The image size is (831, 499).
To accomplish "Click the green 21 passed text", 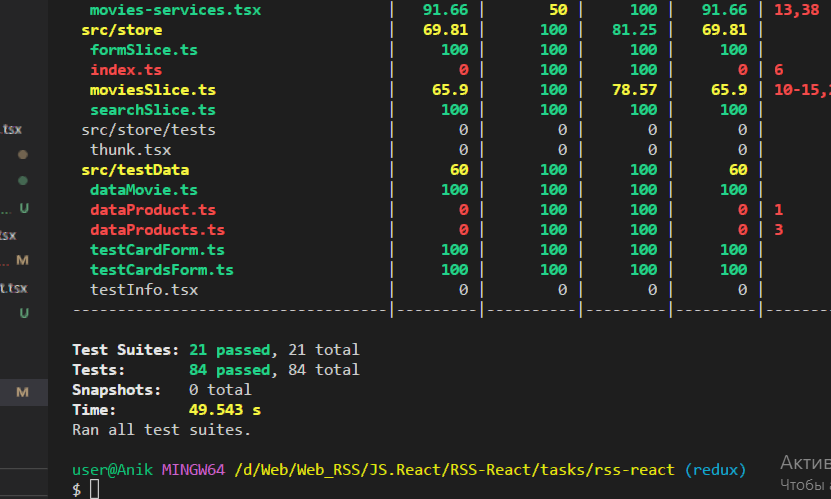I will click(229, 350).
